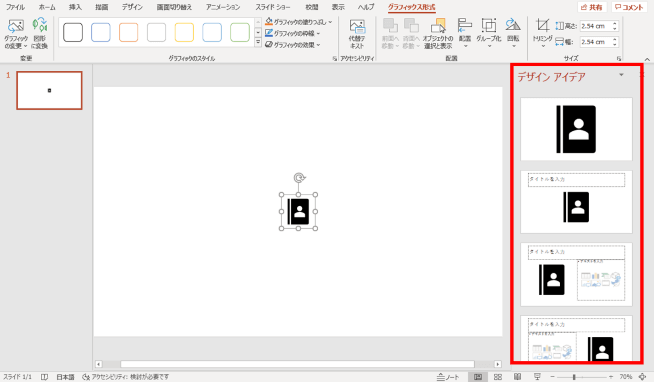Open the Slide Show (スライド ショー) tab
Screen dimensions: 654x382
coord(273,7)
